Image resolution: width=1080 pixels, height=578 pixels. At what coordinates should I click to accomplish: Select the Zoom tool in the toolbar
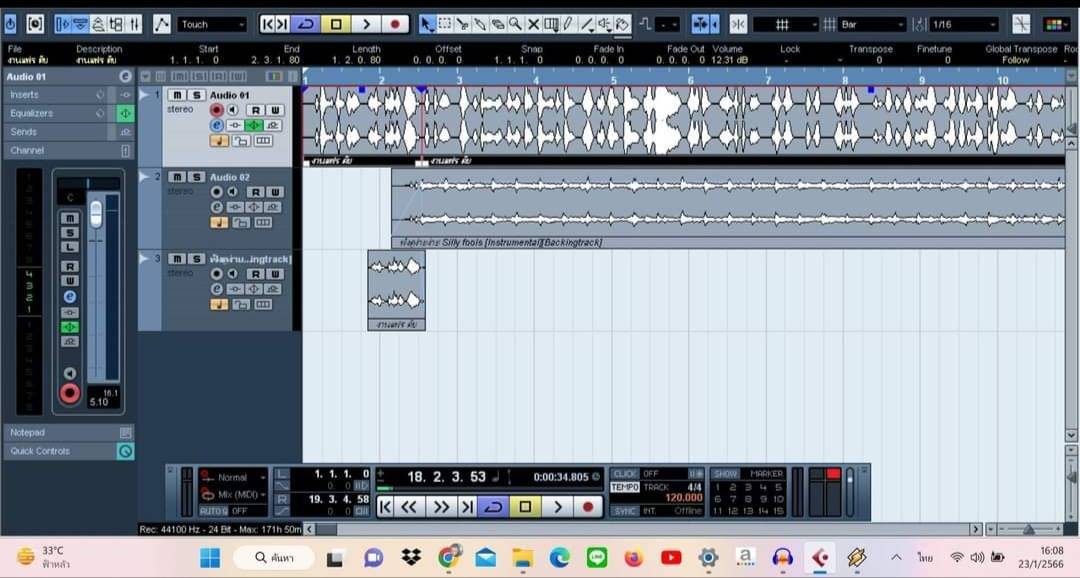(x=515, y=24)
